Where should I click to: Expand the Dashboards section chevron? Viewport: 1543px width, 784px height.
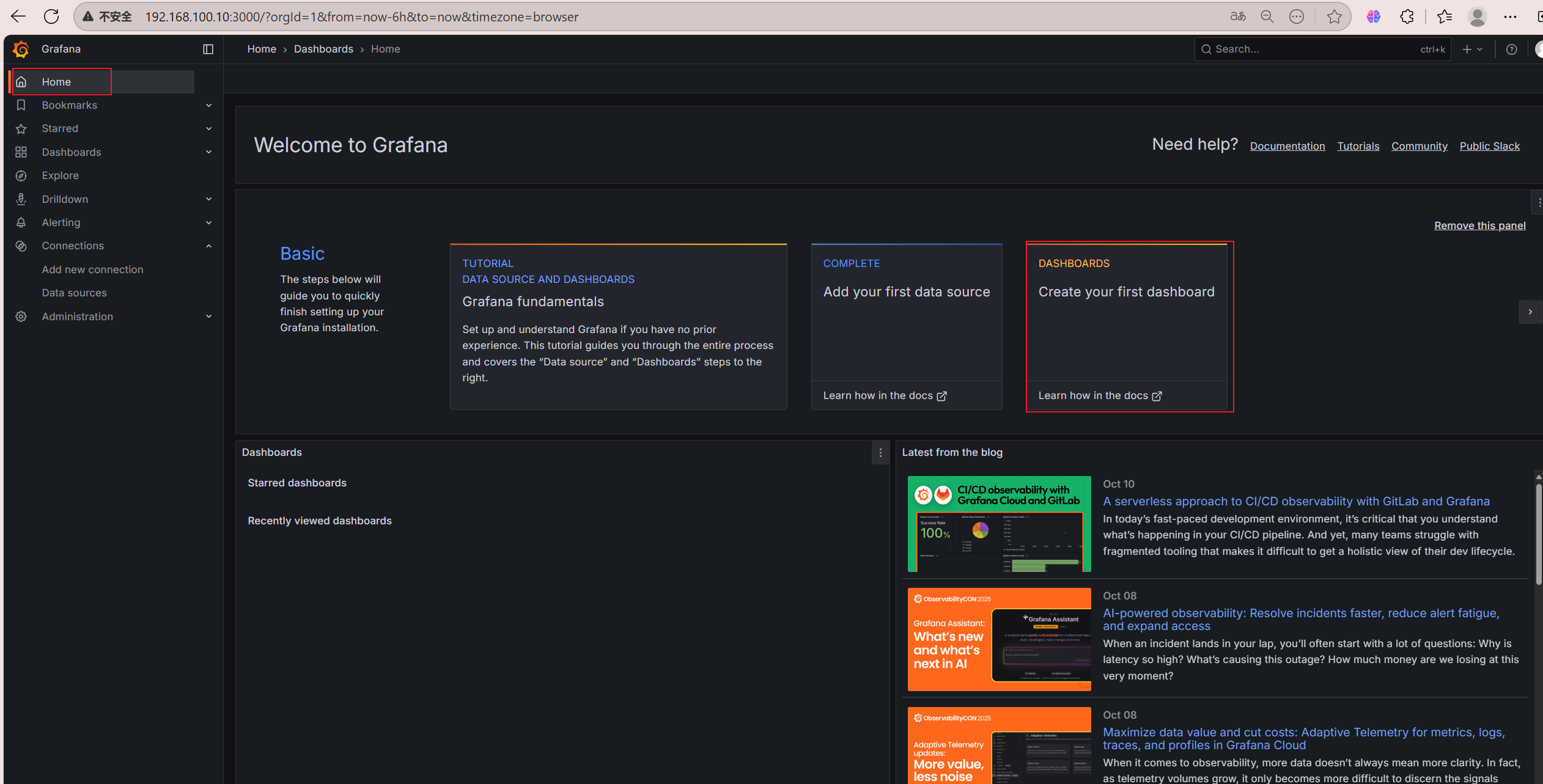pyautogui.click(x=208, y=152)
